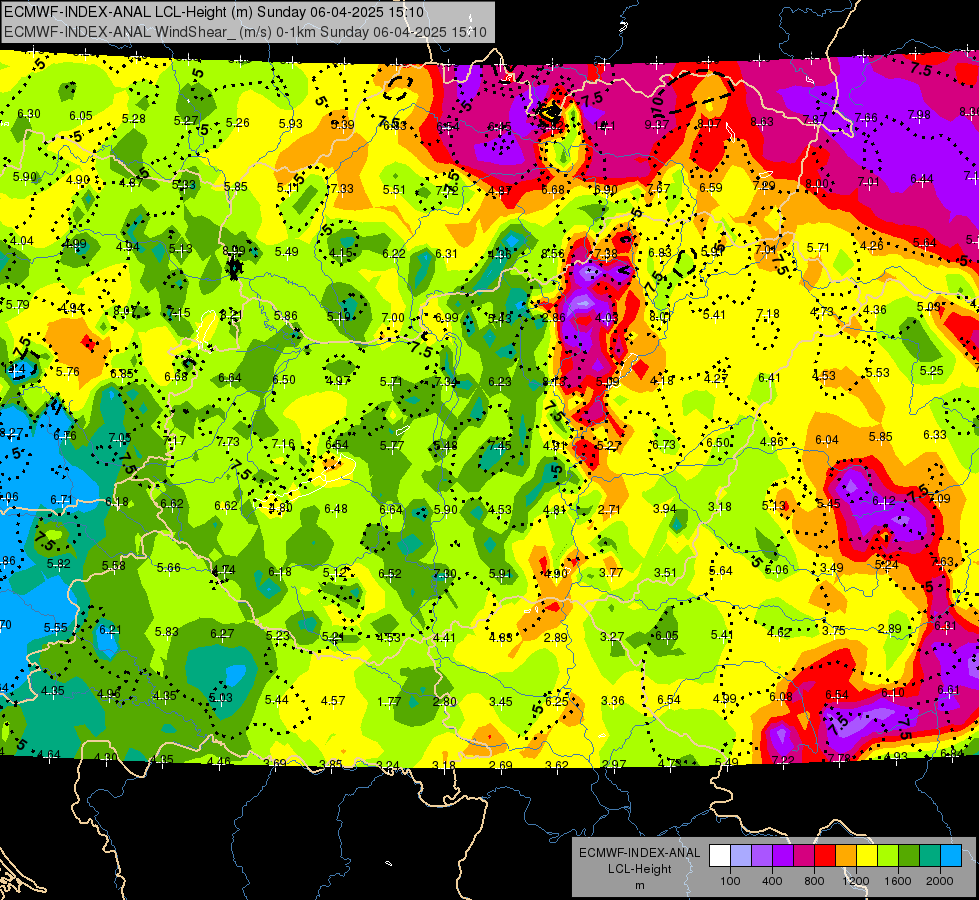Pick the teal legend swatch left of the 2000 tick
Image resolution: width=979 pixels, height=900 pixels.
pos(930,856)
